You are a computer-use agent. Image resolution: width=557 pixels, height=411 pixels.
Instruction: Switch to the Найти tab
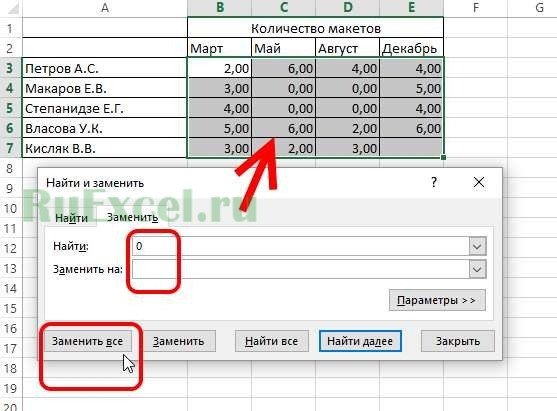[x=71, y=217]
